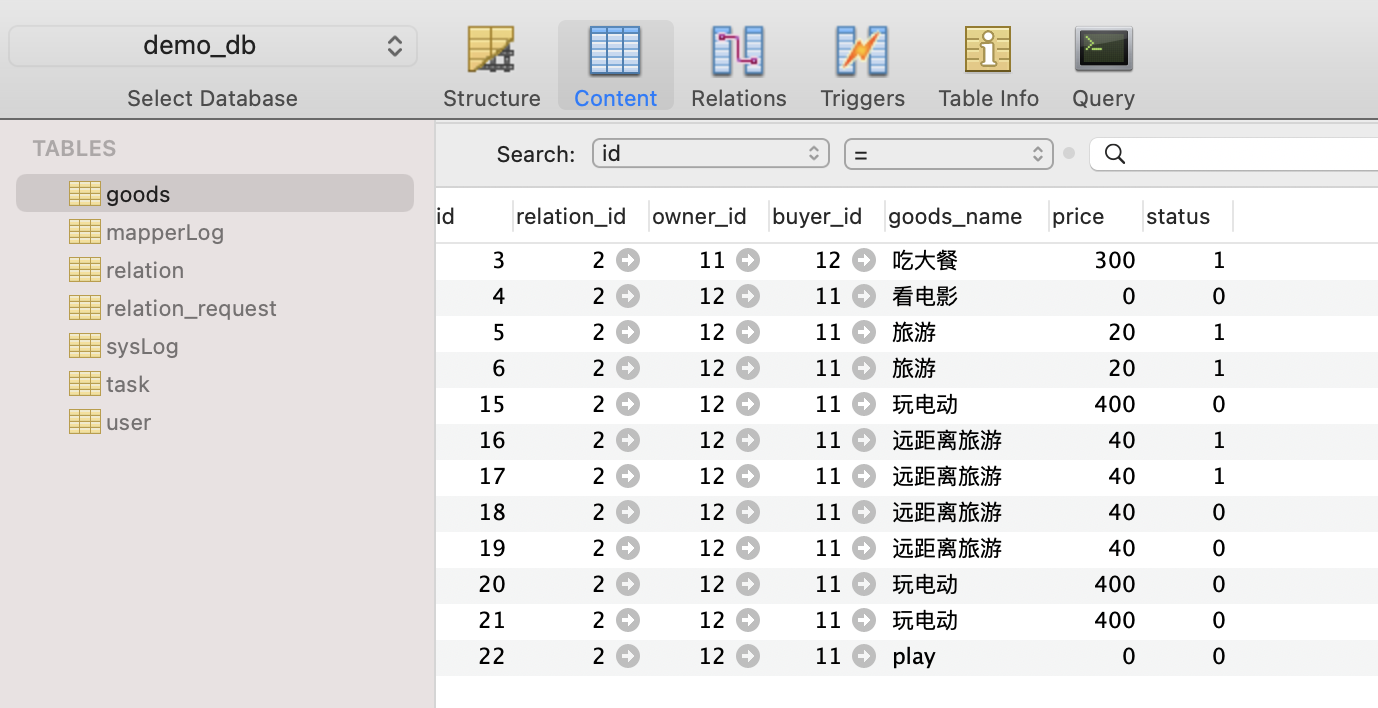Follow owner_id link arrow in row id 16

coord(748,441)
